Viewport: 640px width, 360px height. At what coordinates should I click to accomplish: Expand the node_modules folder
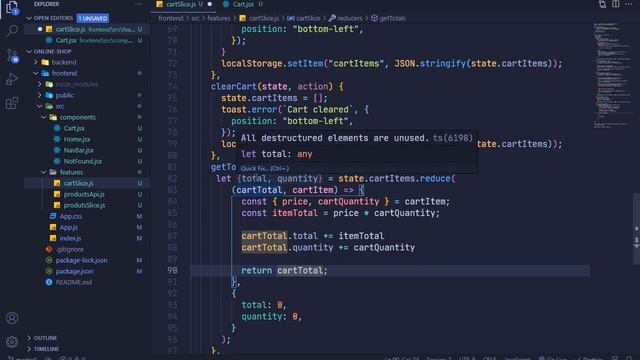coord(40,84)
